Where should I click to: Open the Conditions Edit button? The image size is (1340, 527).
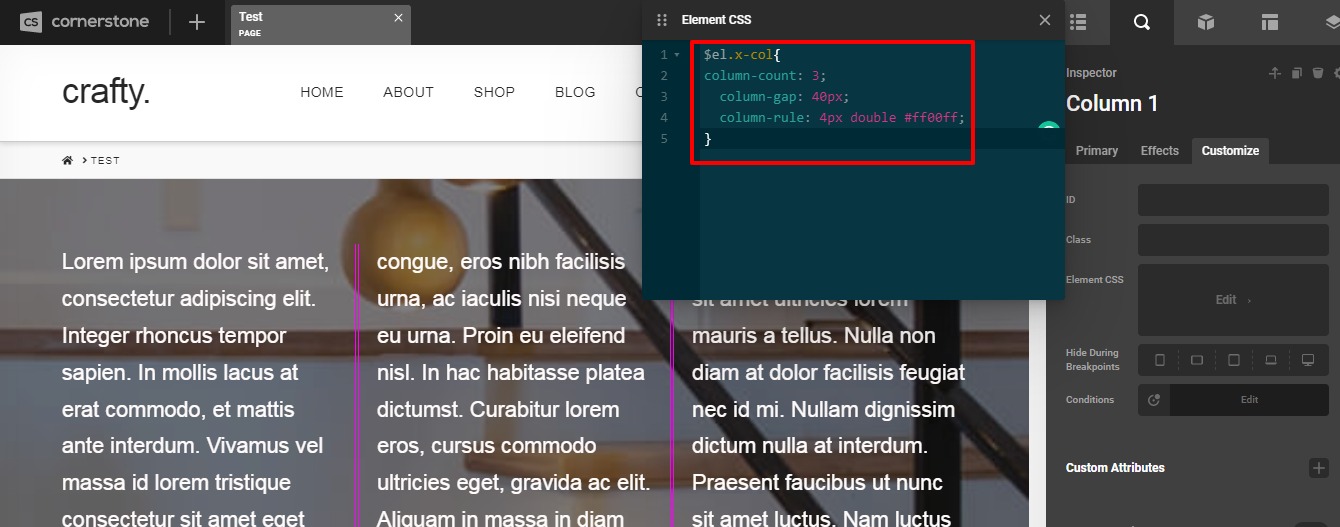(x=1249, y=400)
